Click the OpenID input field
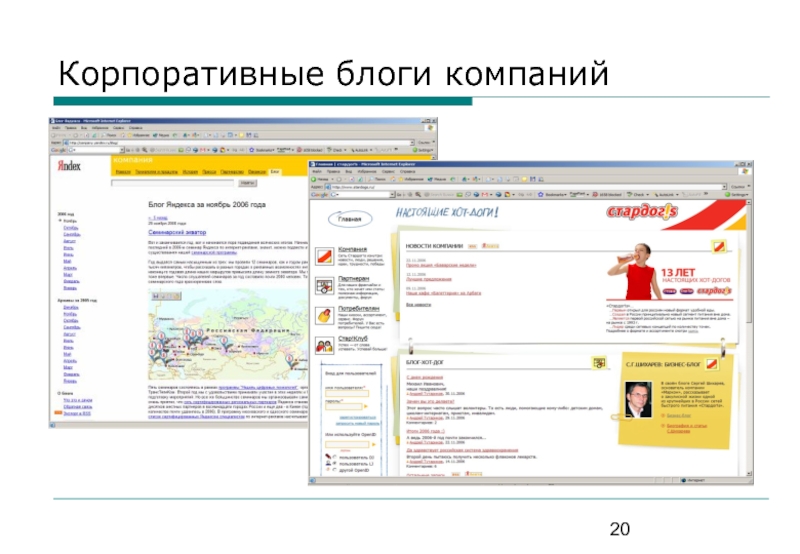 pos(347,445)
